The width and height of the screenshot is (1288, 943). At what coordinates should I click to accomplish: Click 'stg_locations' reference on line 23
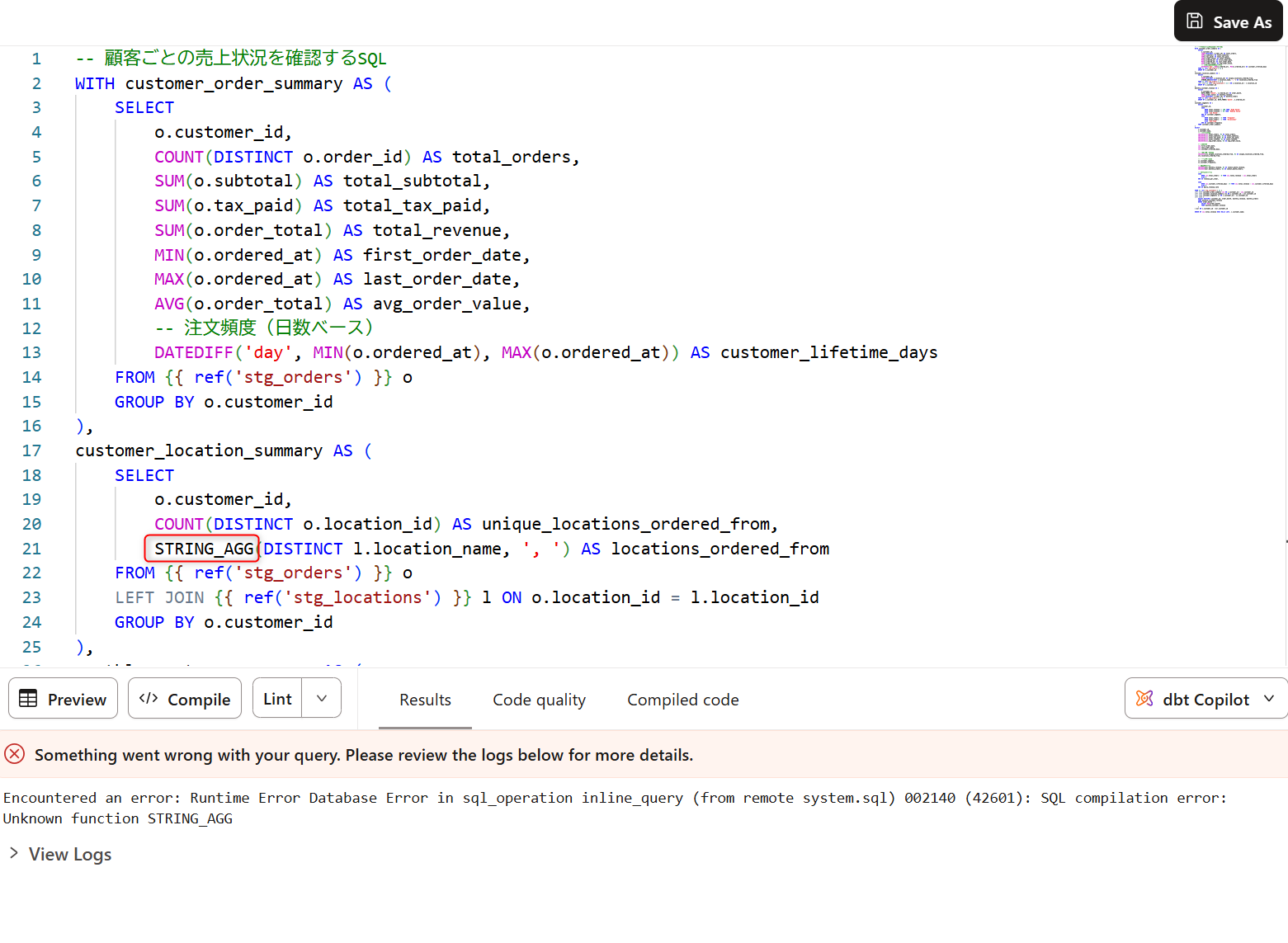pos(358,597)
